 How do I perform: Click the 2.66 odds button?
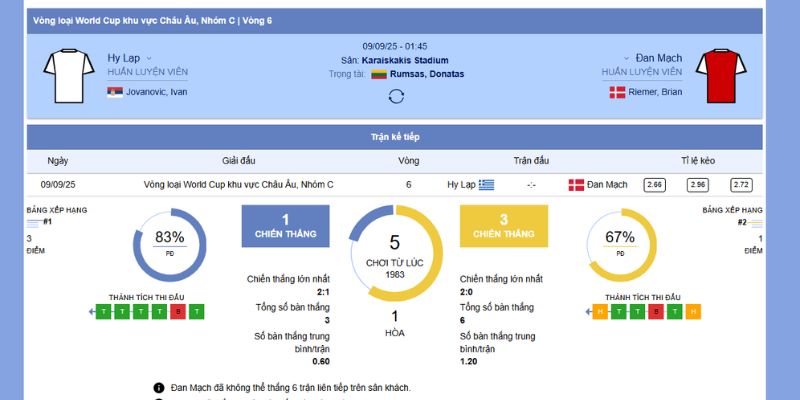pos(655,185)
